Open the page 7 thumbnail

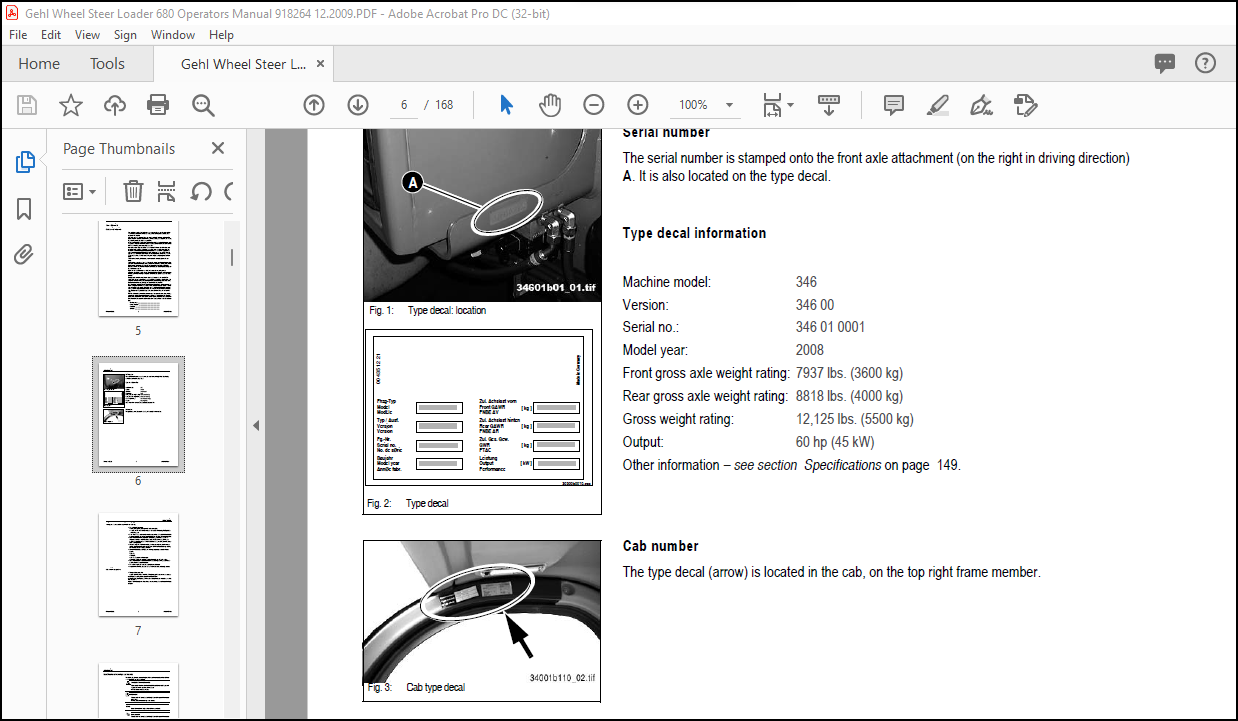[138, 565]
